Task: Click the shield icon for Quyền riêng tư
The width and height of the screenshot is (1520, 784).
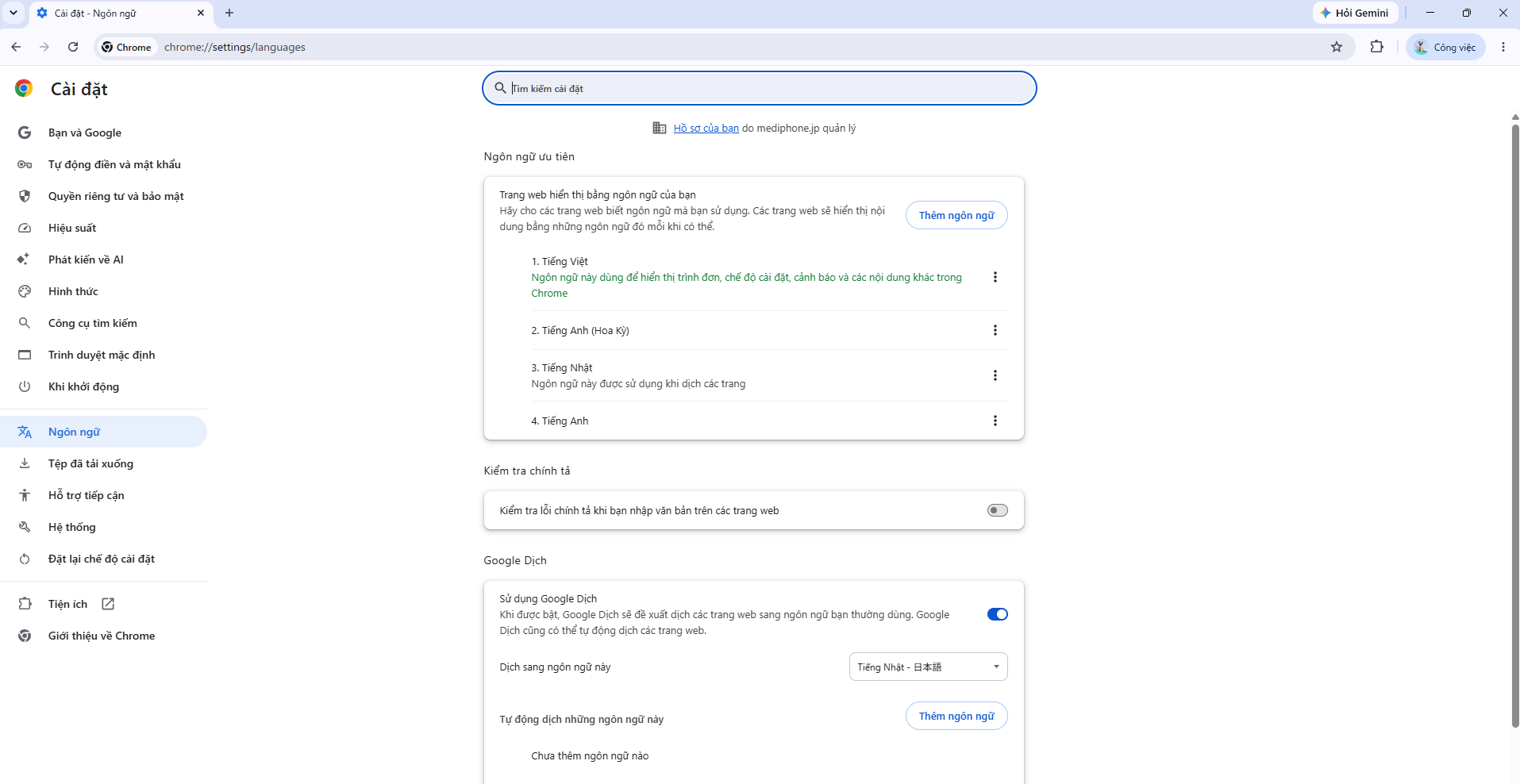Action: (x=25, y=196)
